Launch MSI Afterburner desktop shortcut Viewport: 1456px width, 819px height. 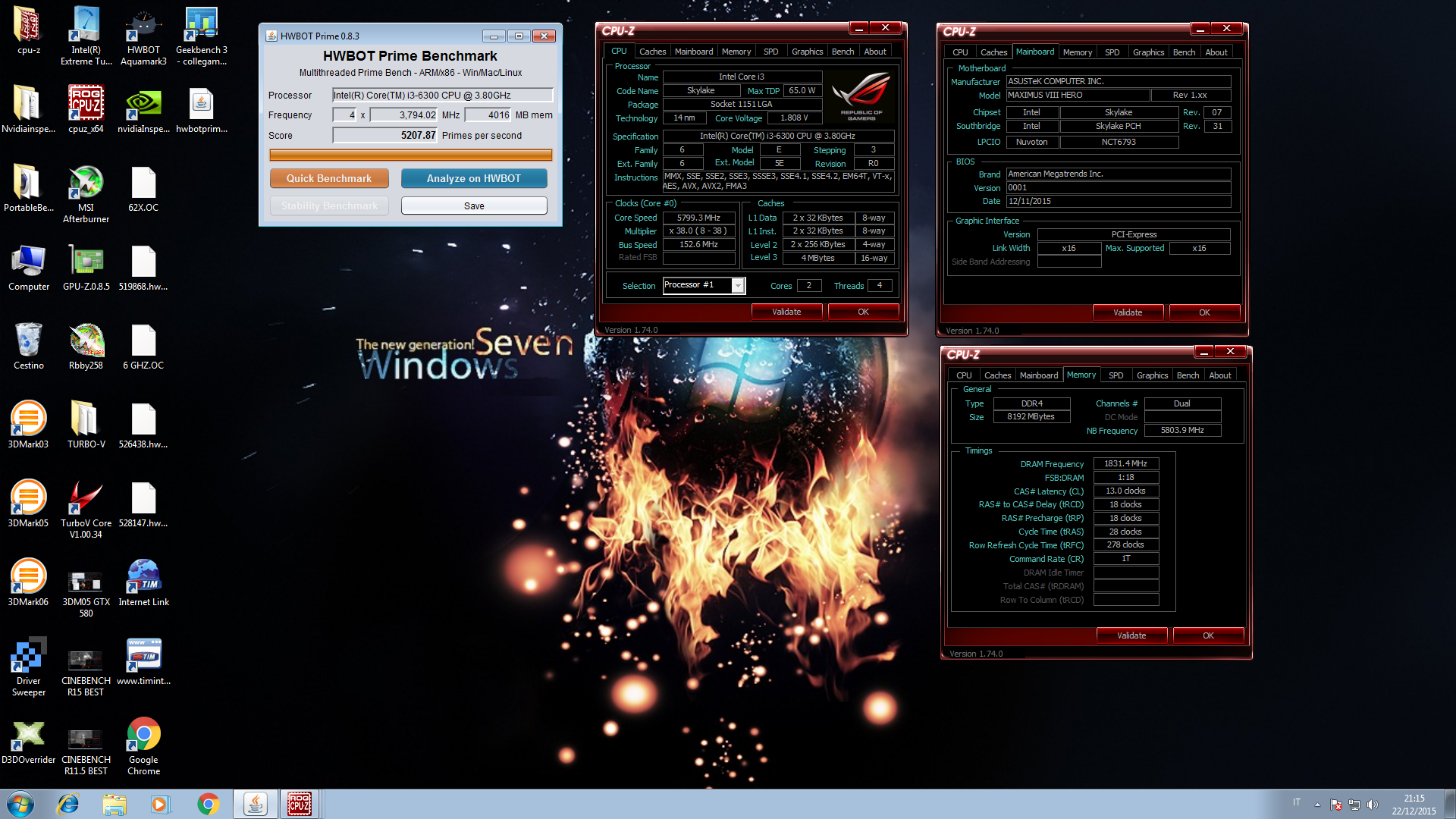86,193
